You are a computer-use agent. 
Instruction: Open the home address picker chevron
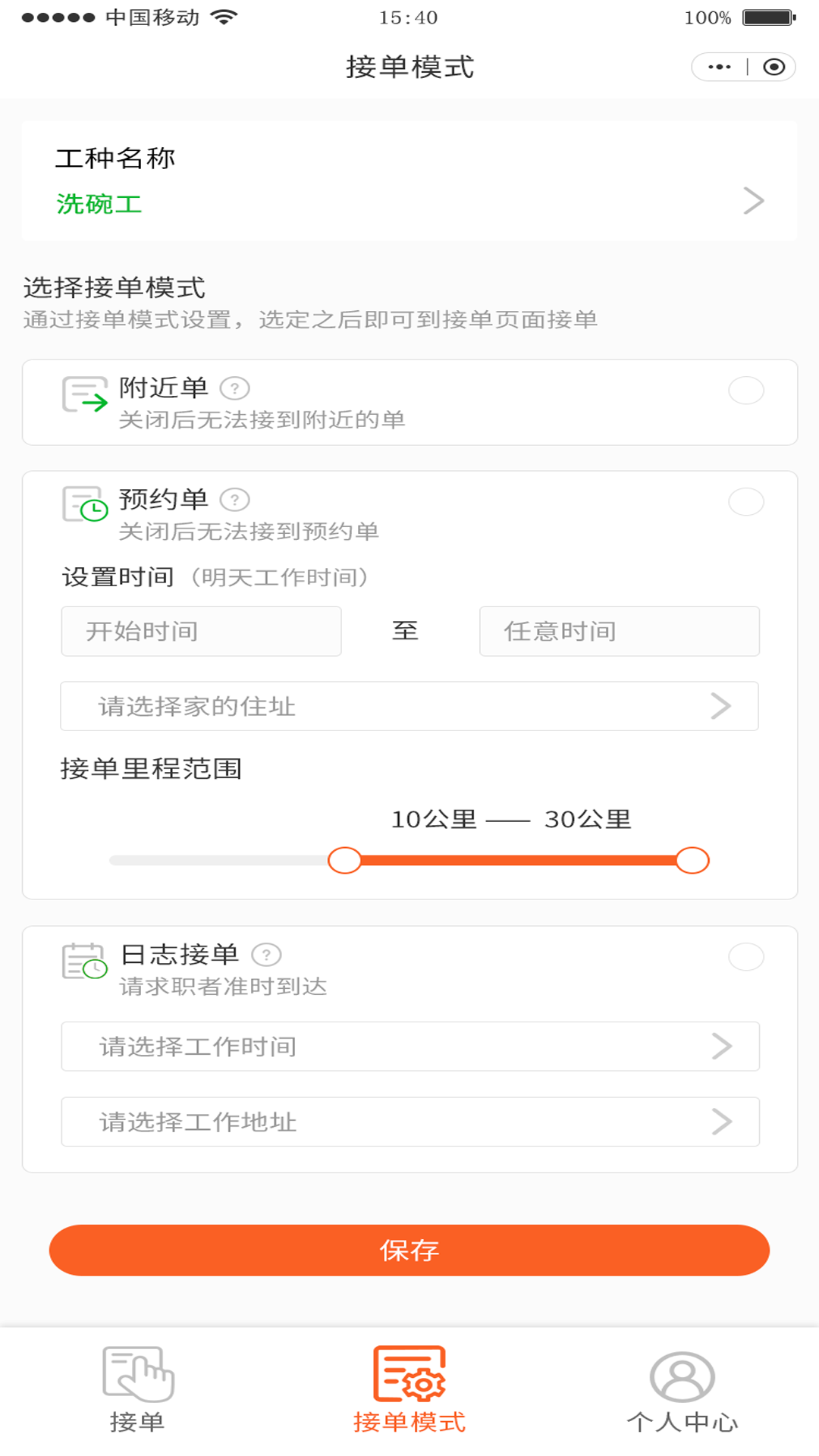pos(721,705)
